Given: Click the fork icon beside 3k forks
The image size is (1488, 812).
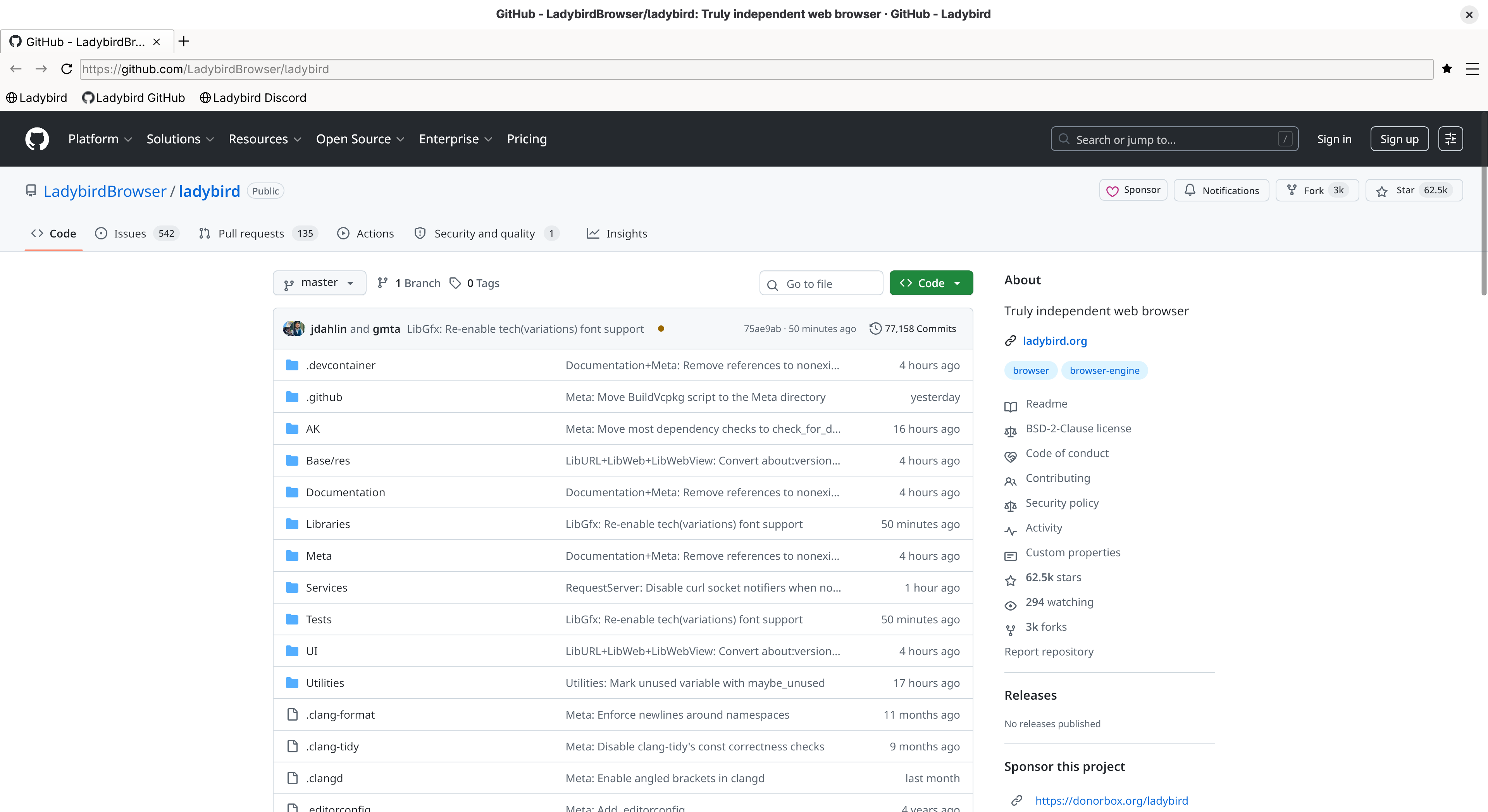Looking at the screenshot, I should pyautogui.click(x=1010, y=630).
